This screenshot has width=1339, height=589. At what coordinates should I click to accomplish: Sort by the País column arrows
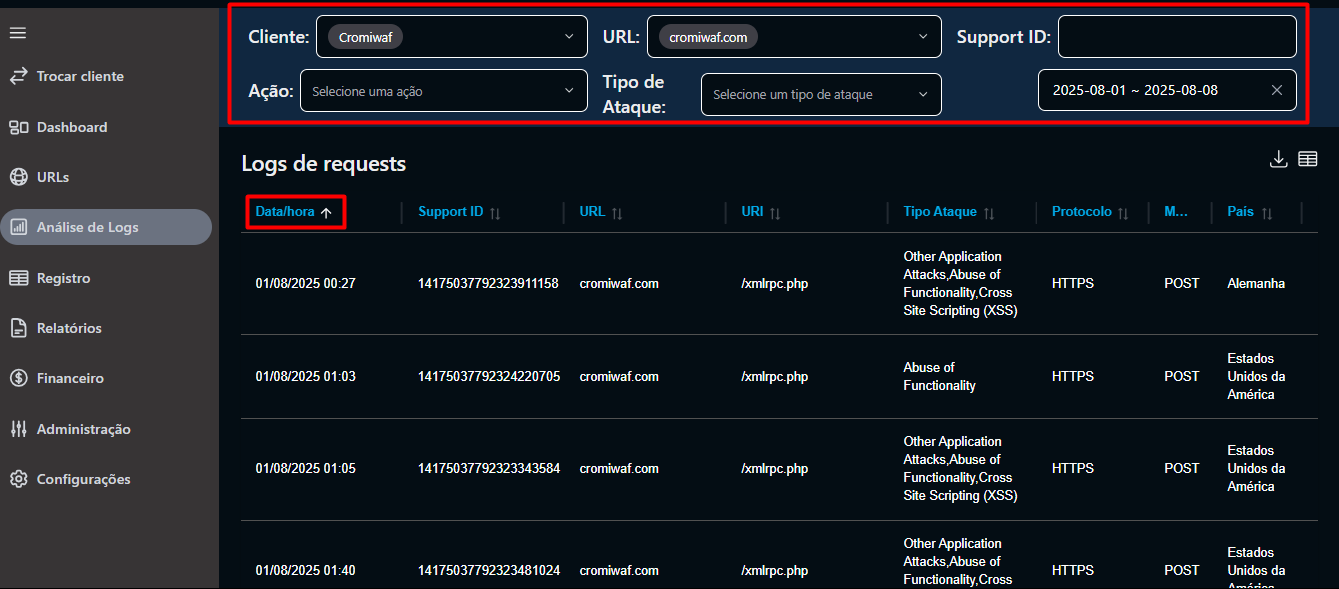click(1267, 213)
